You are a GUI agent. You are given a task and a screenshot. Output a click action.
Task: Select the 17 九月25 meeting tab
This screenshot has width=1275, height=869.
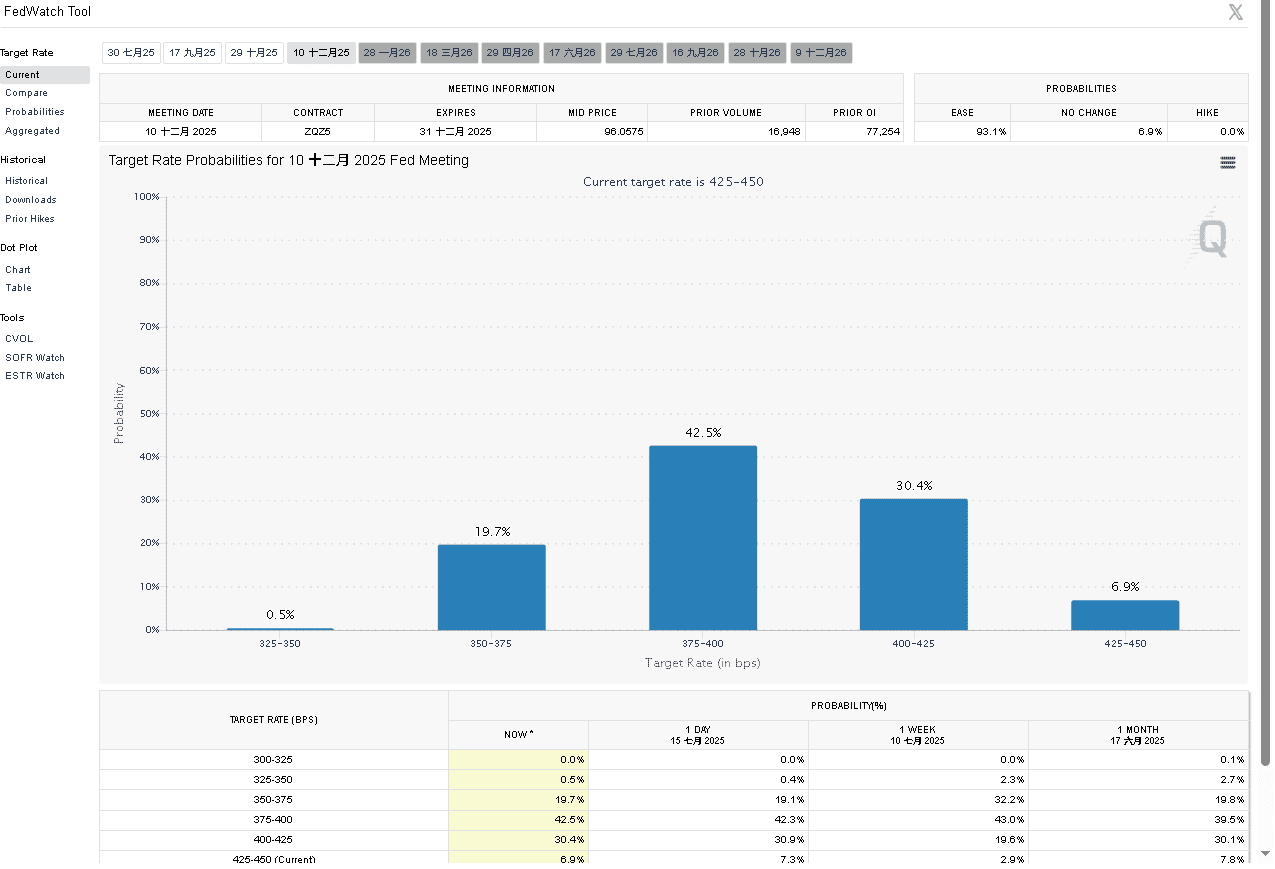[192, 53]
